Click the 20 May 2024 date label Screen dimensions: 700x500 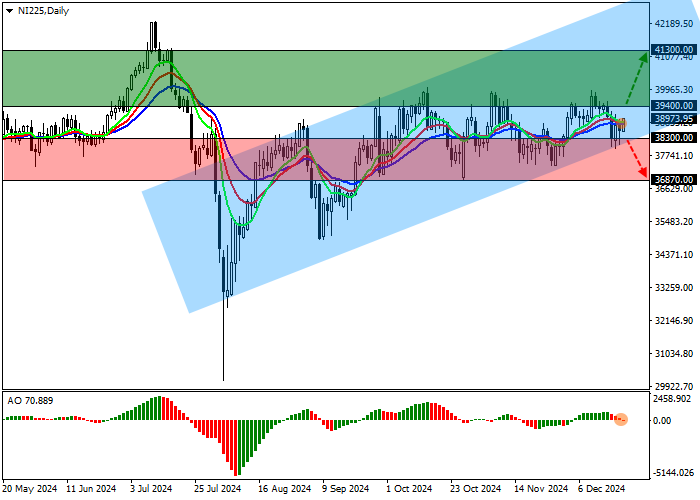tap(28, 489)
